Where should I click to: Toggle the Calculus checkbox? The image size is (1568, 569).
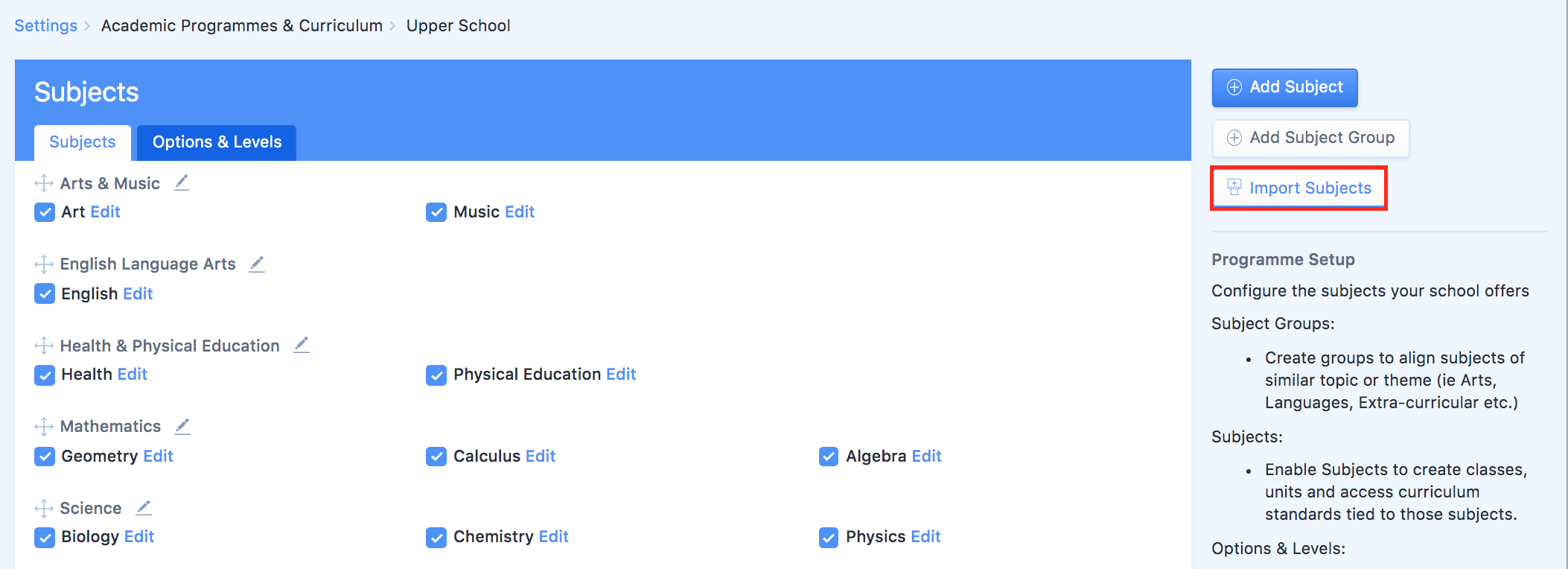click(x=436, y=457)
